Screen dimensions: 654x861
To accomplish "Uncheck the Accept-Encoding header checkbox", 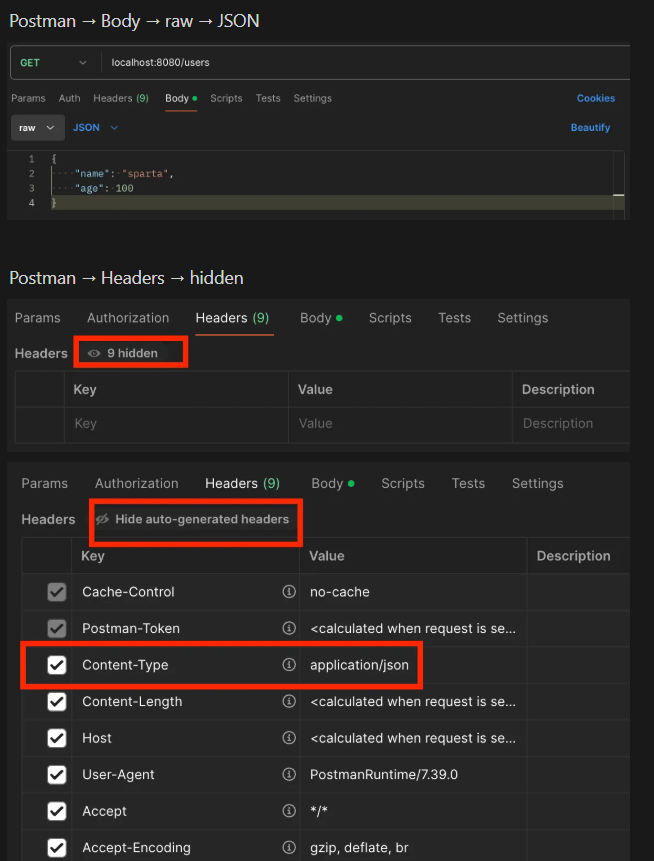I will point(57,848).
